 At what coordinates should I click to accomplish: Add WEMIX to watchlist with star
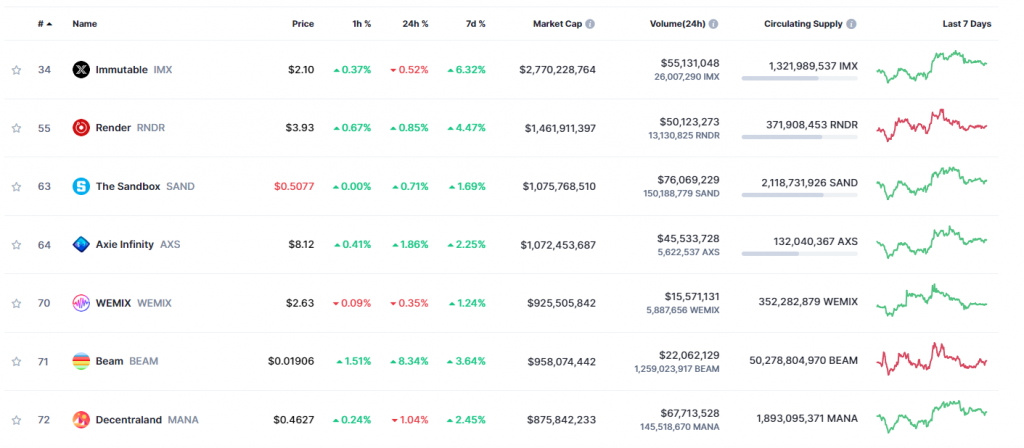click(x=16, y=303)
